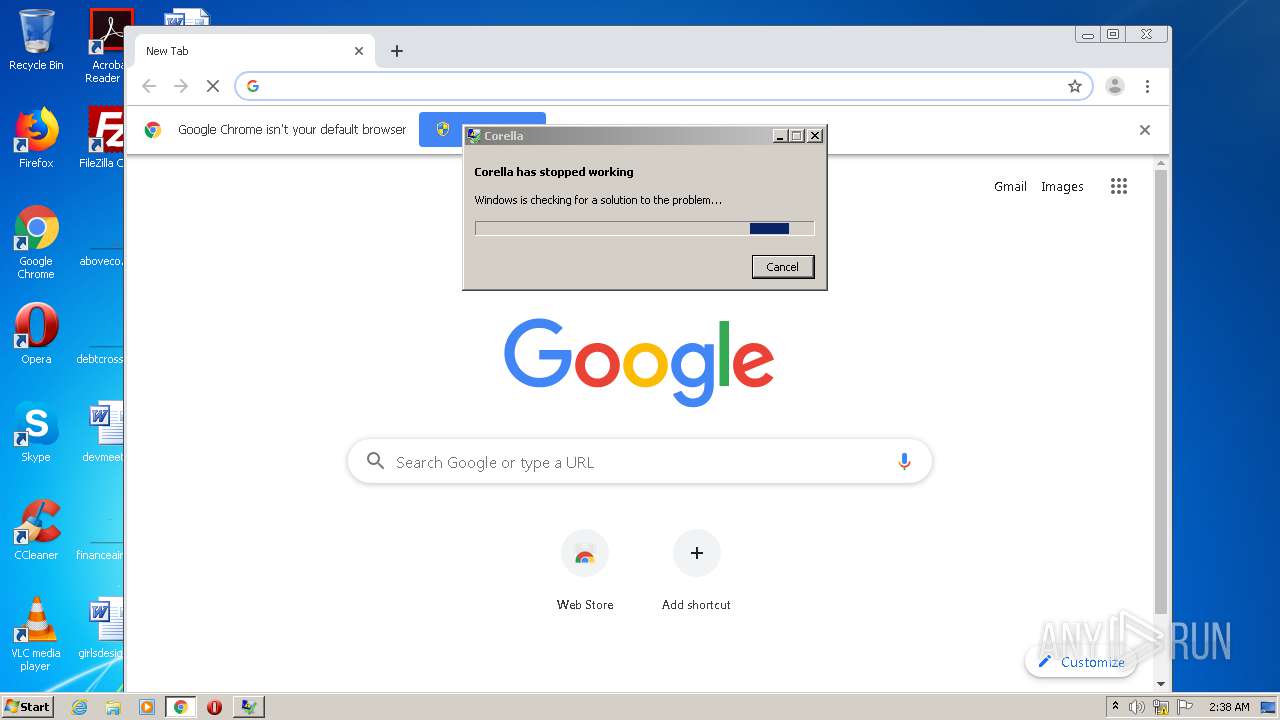
Task: Cancel the Corella error dialog
Action: coord(783,267)
